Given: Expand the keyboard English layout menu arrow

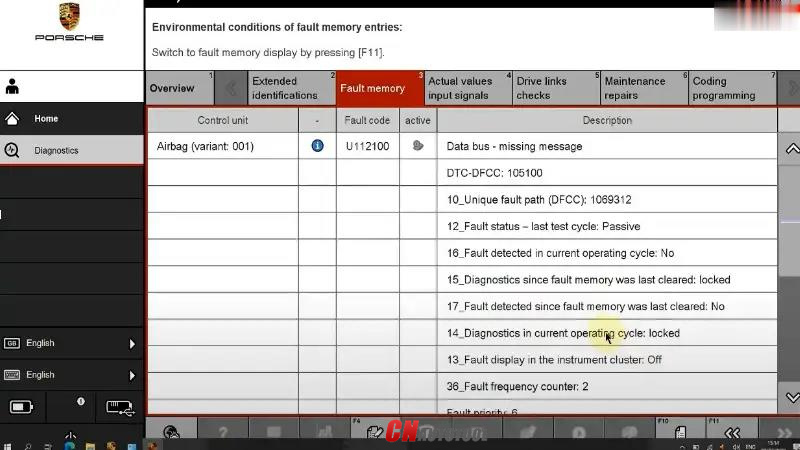Looking at the screenshot, I should point(132,376).
